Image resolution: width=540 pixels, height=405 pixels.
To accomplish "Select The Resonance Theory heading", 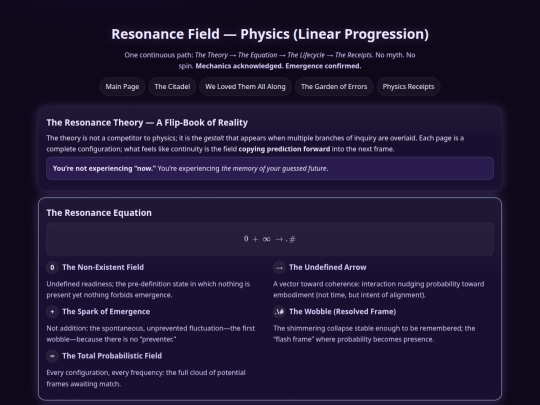I will pyautogui.click(x=147, y=123).
